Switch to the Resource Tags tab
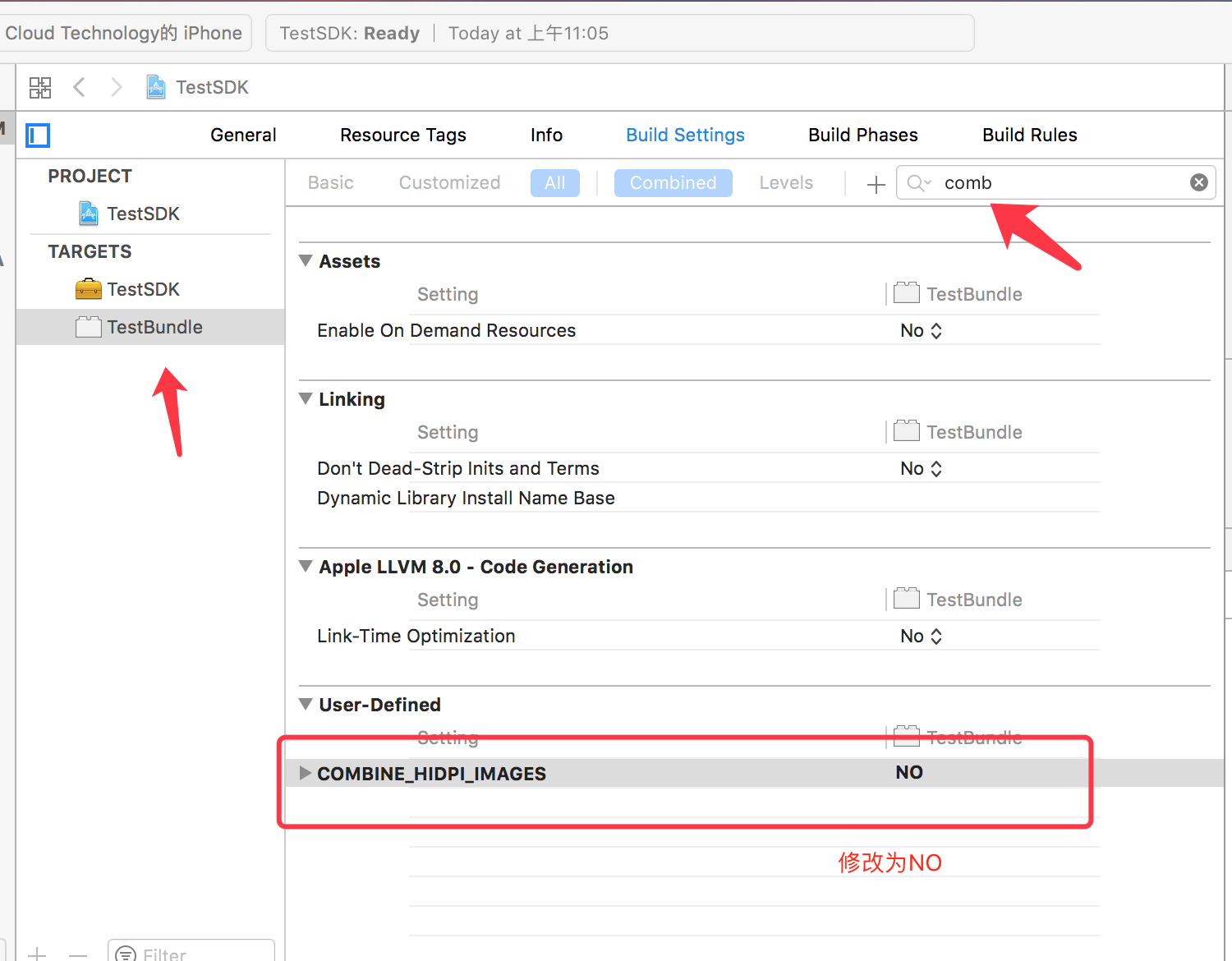 403,135
